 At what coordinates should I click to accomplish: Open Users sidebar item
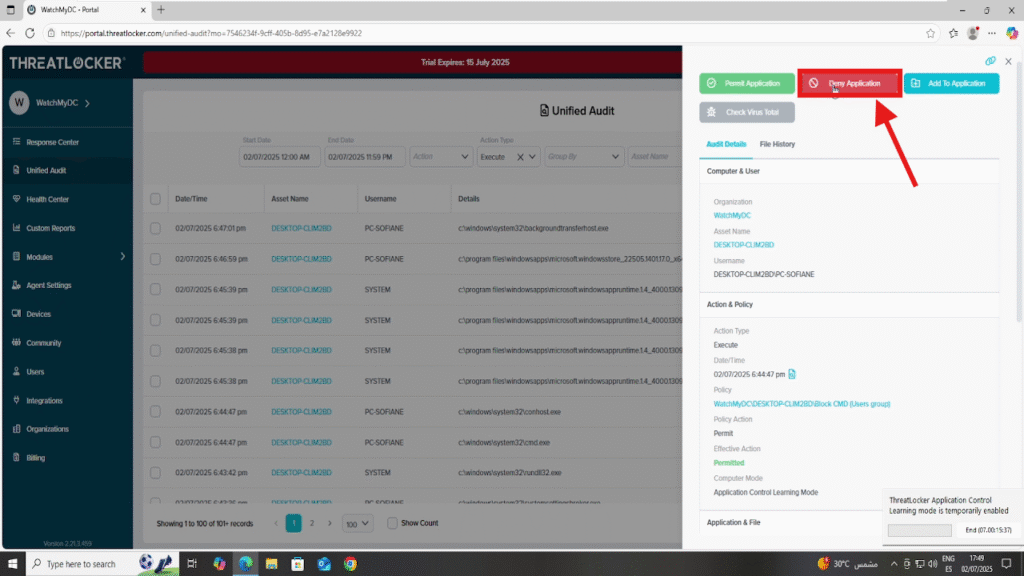tap(35, 372)
